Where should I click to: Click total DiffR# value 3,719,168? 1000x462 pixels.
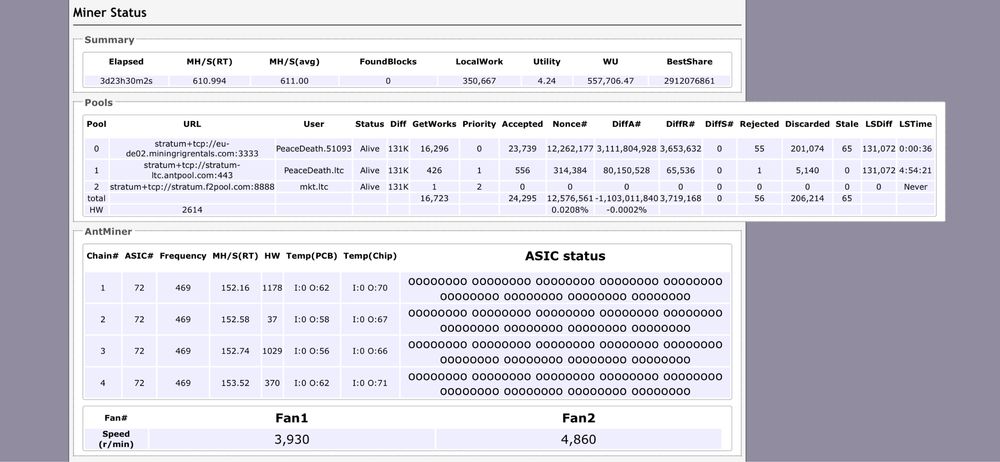tap(680, 199)
